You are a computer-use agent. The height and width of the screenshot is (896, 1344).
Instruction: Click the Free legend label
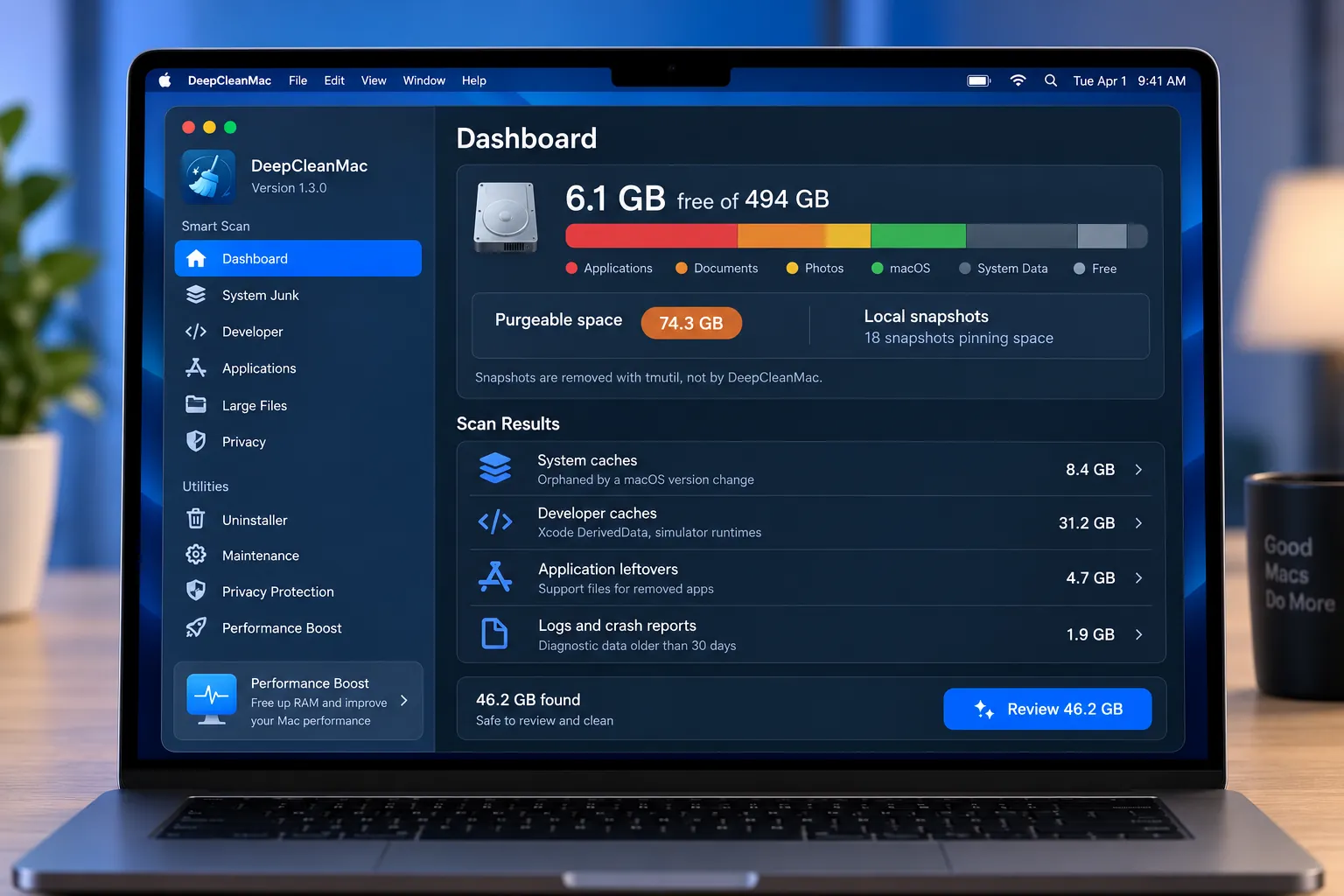[1104, 269]
